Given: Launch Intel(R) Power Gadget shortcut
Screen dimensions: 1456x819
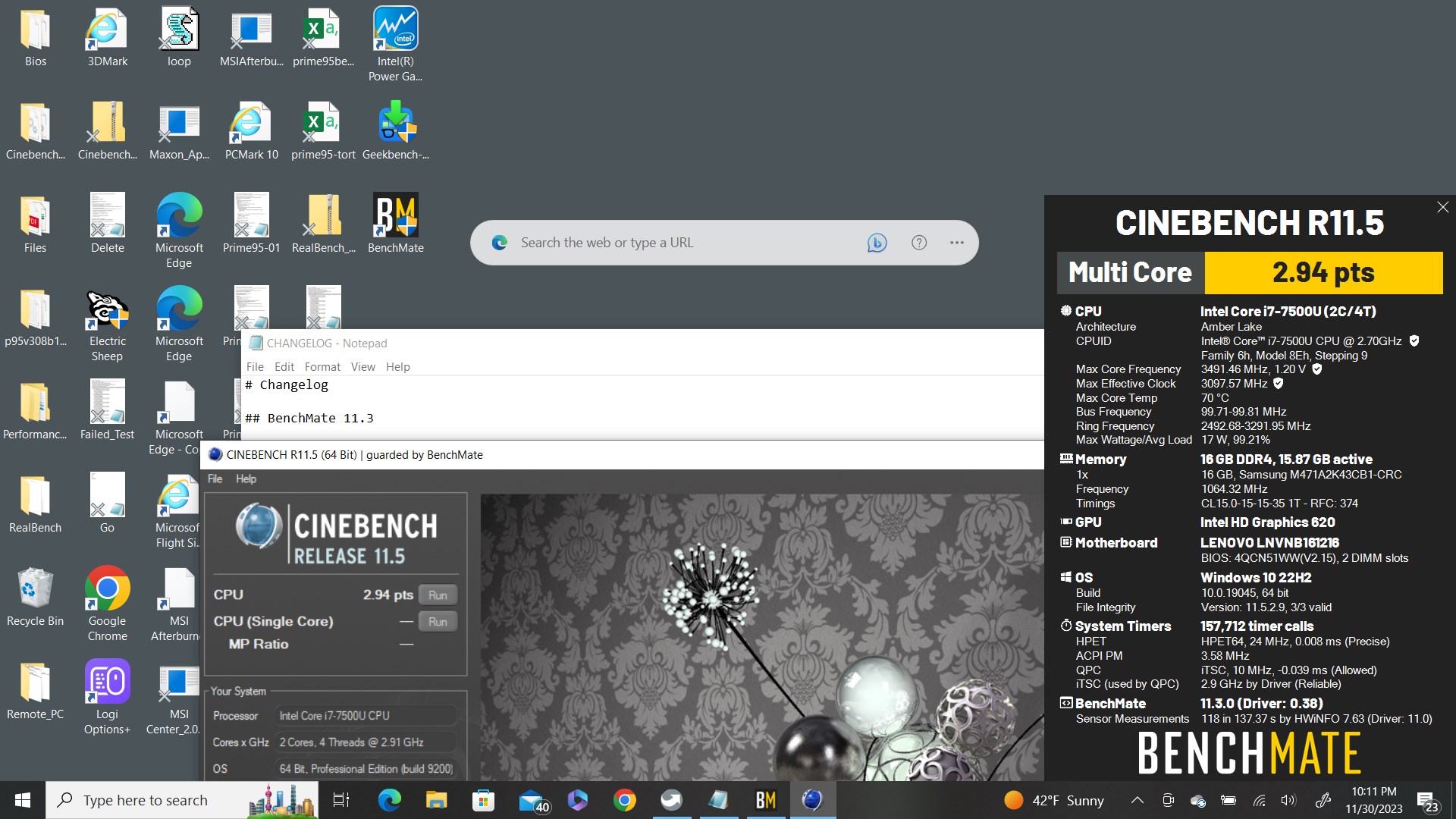Looking at the screenshot, I should pos(395,44).
